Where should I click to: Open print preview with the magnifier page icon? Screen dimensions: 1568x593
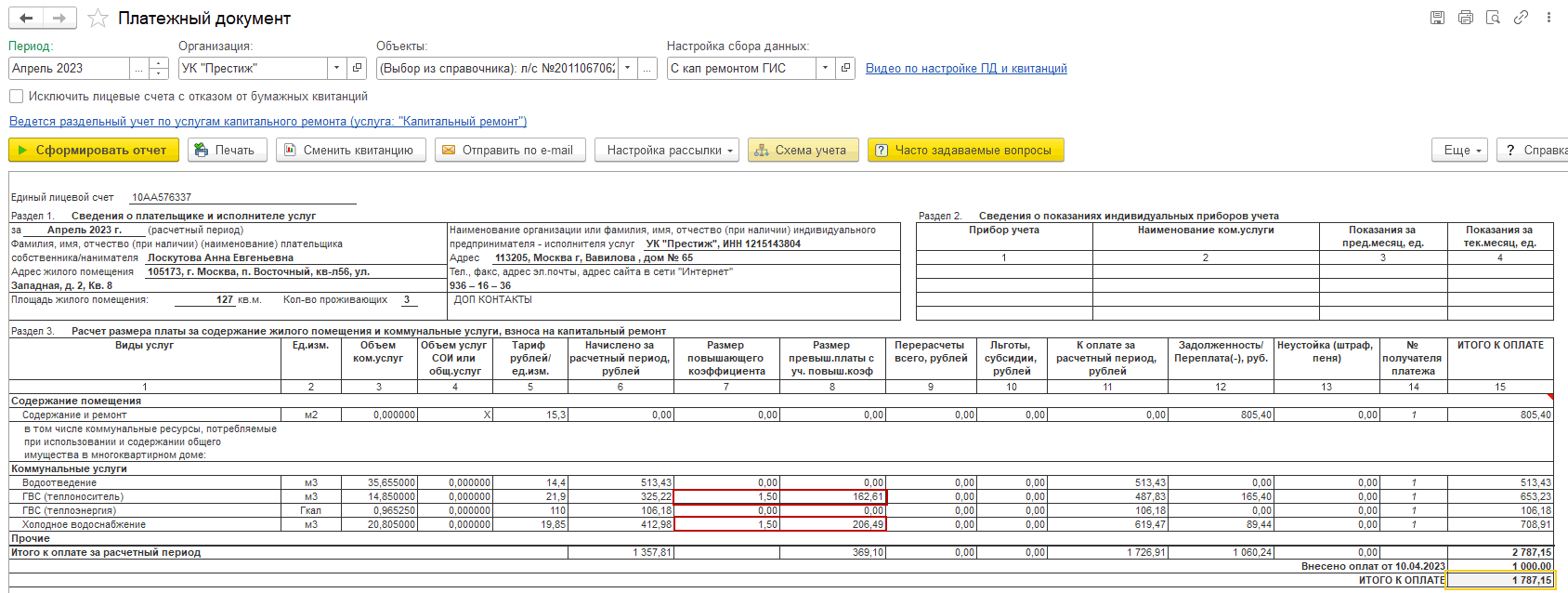(1493, 18)
